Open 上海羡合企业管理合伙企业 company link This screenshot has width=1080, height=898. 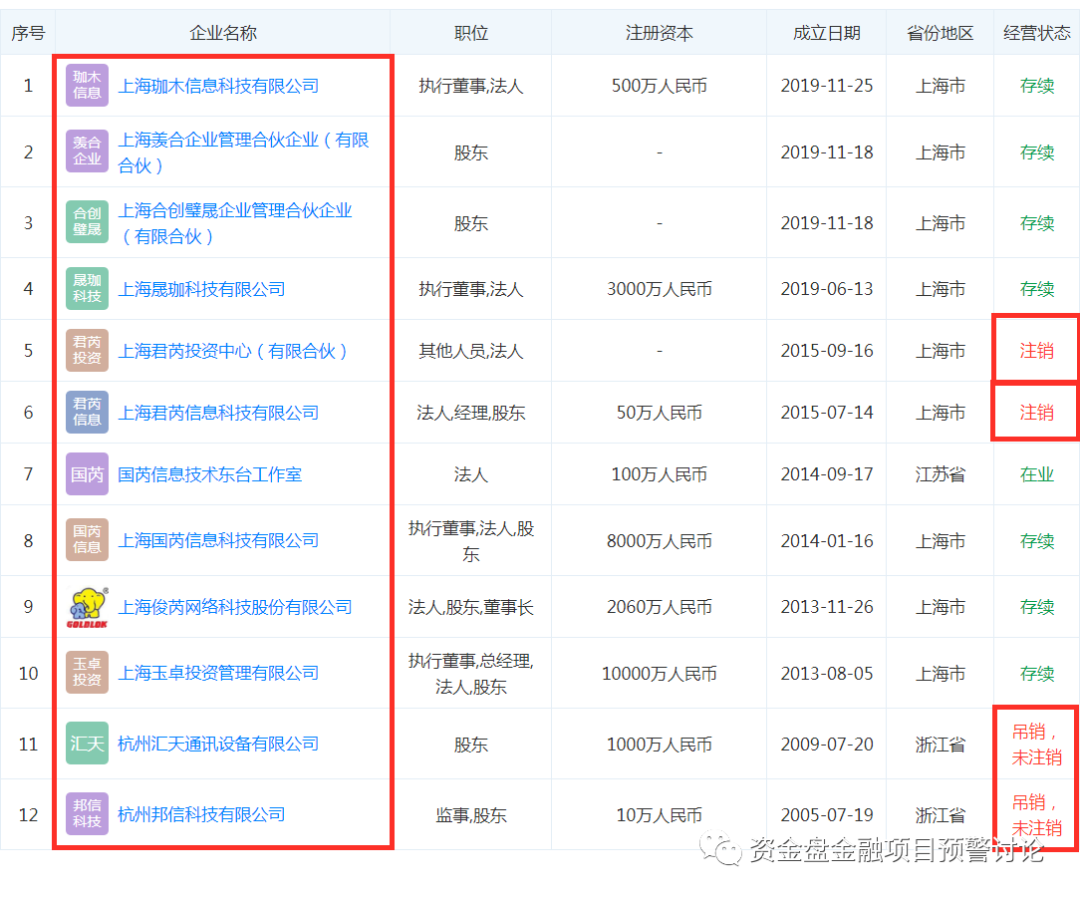pos(243,152)
